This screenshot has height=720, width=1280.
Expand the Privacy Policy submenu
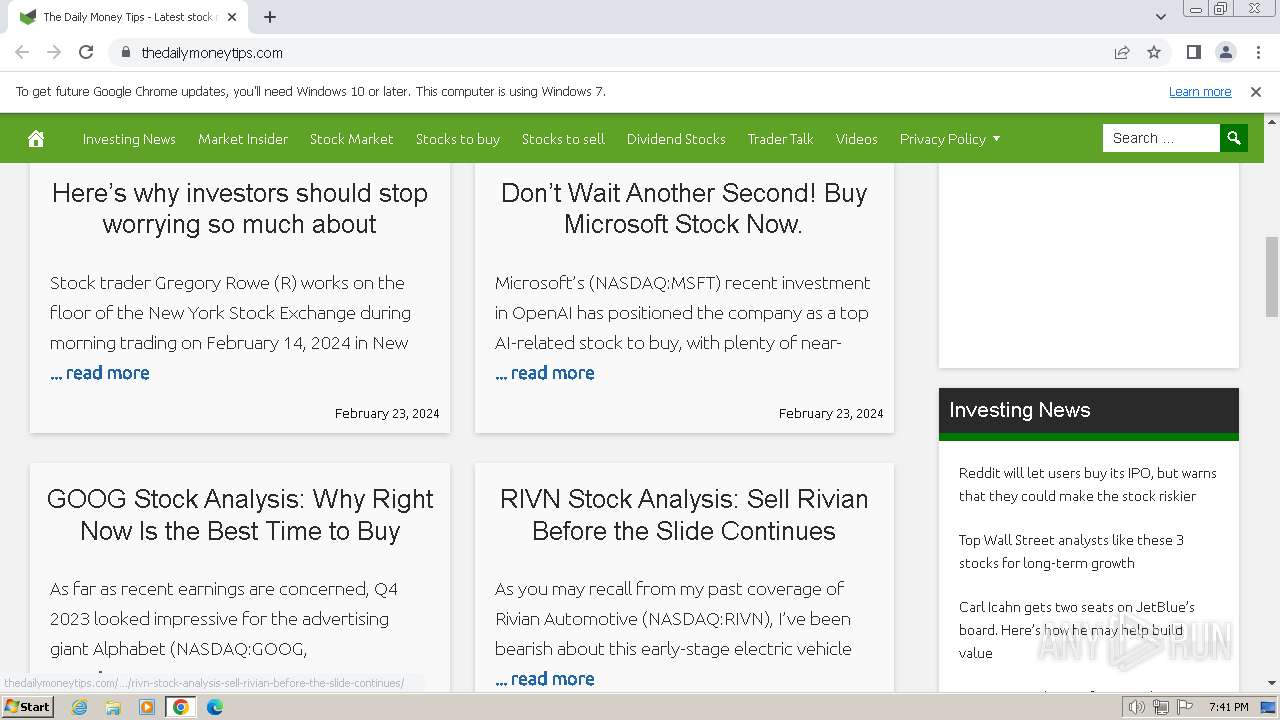click(x=996, y=139)
